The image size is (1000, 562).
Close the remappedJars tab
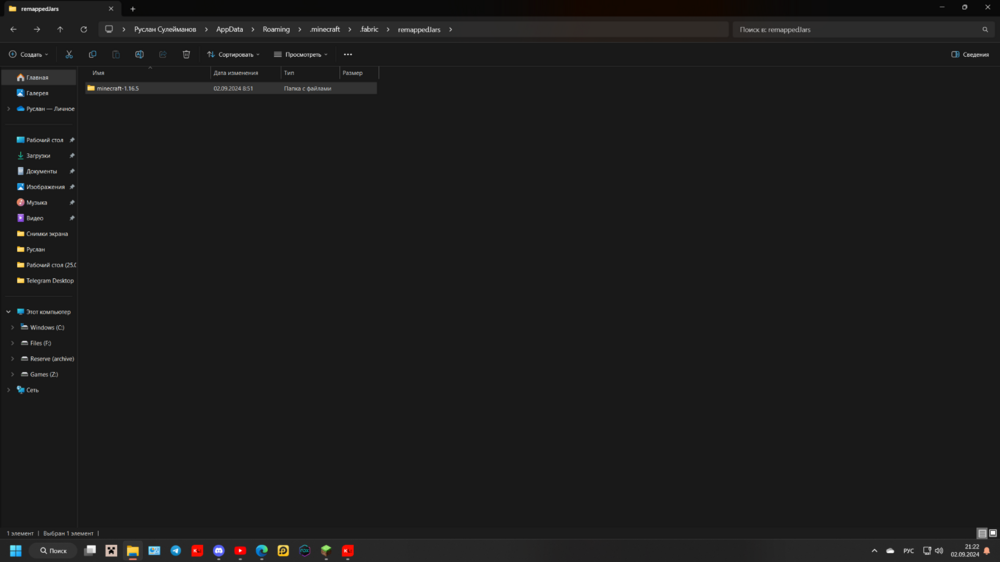pos(111,9)
